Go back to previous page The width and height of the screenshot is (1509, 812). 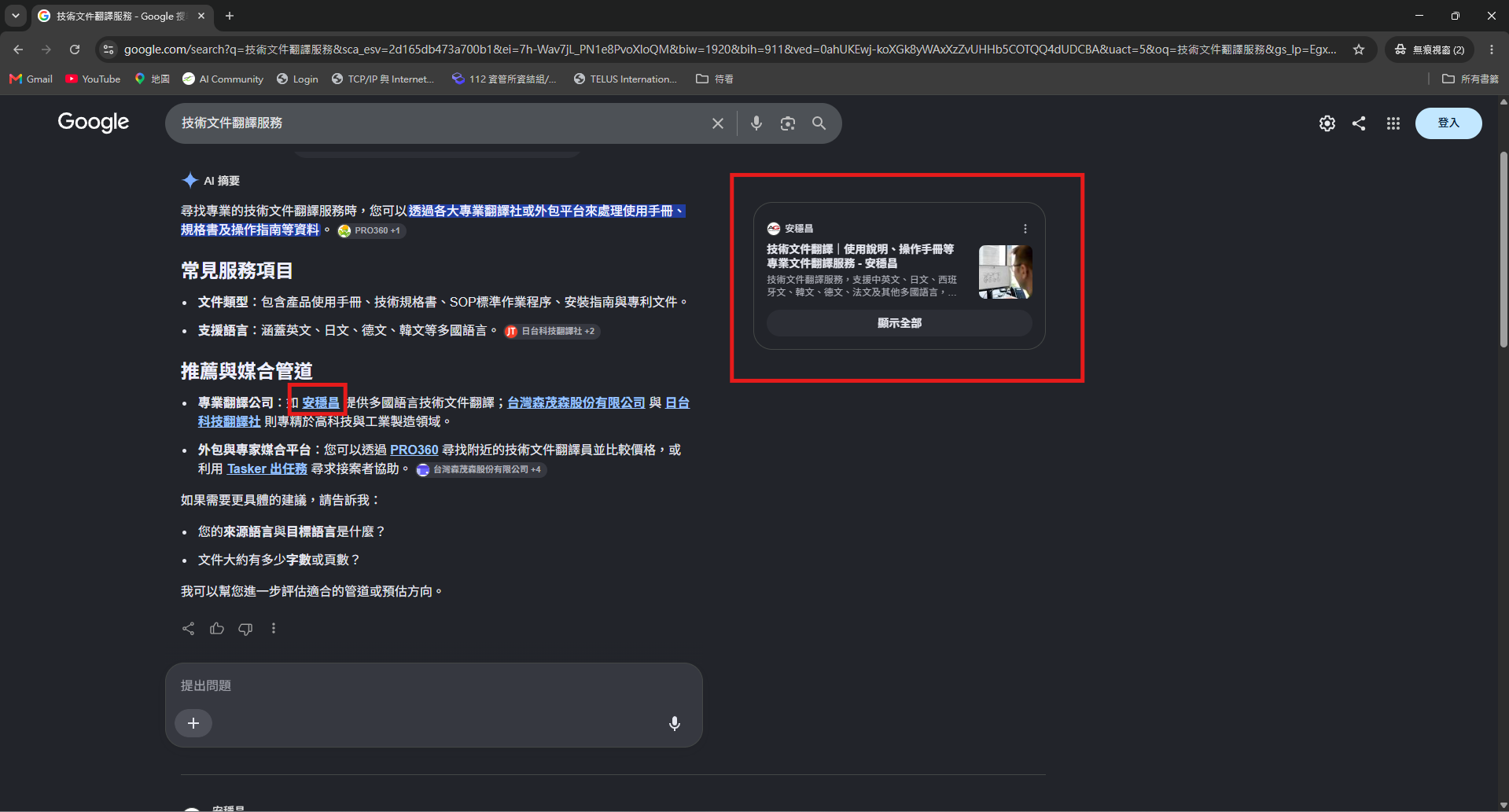[18, 50]
